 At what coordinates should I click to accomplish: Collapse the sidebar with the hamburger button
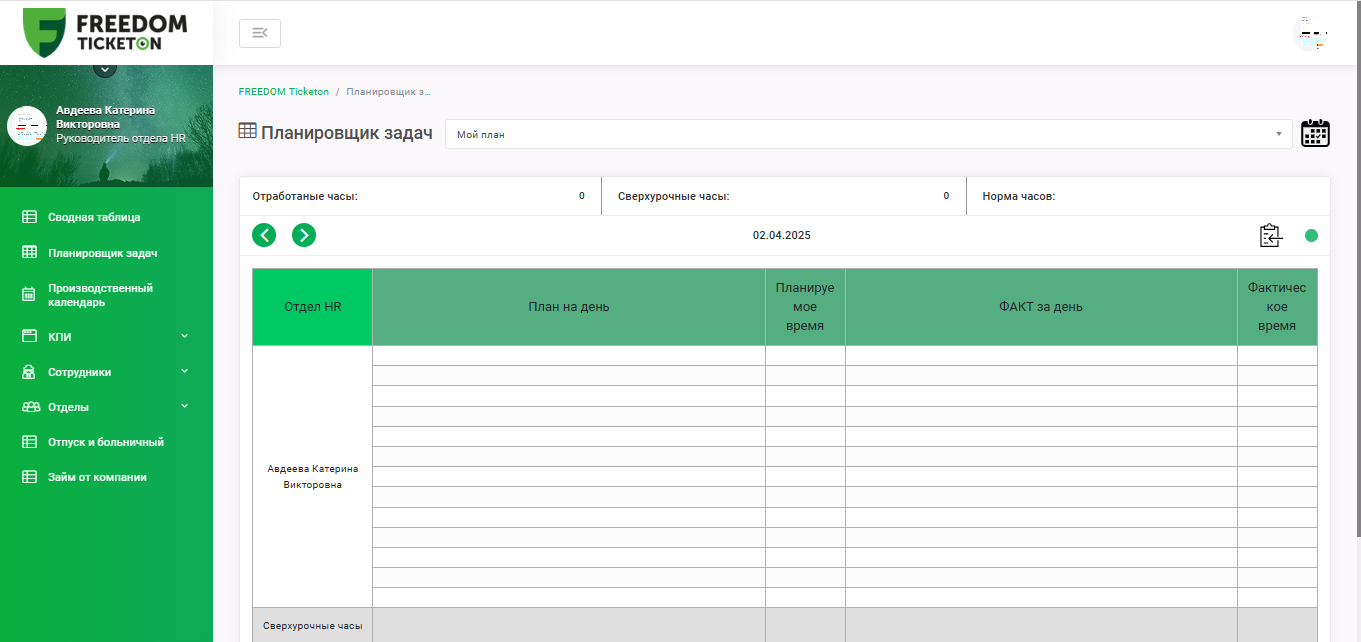click(x=260, y=33)
